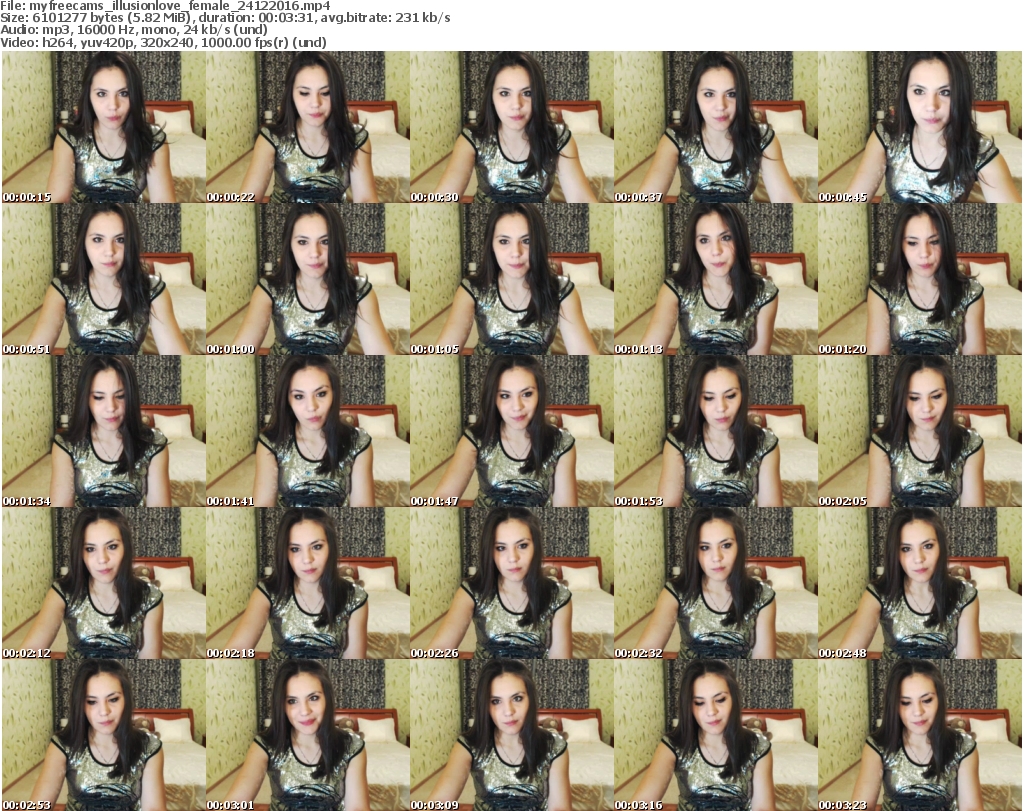1024x811 pixels.
Task: Choose the frame timestamped 00:02:32
Action: coord(716,583)
